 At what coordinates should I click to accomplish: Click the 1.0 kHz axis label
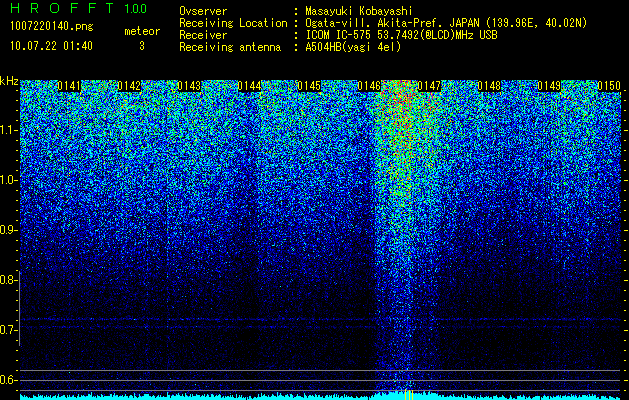pos(8,180)
